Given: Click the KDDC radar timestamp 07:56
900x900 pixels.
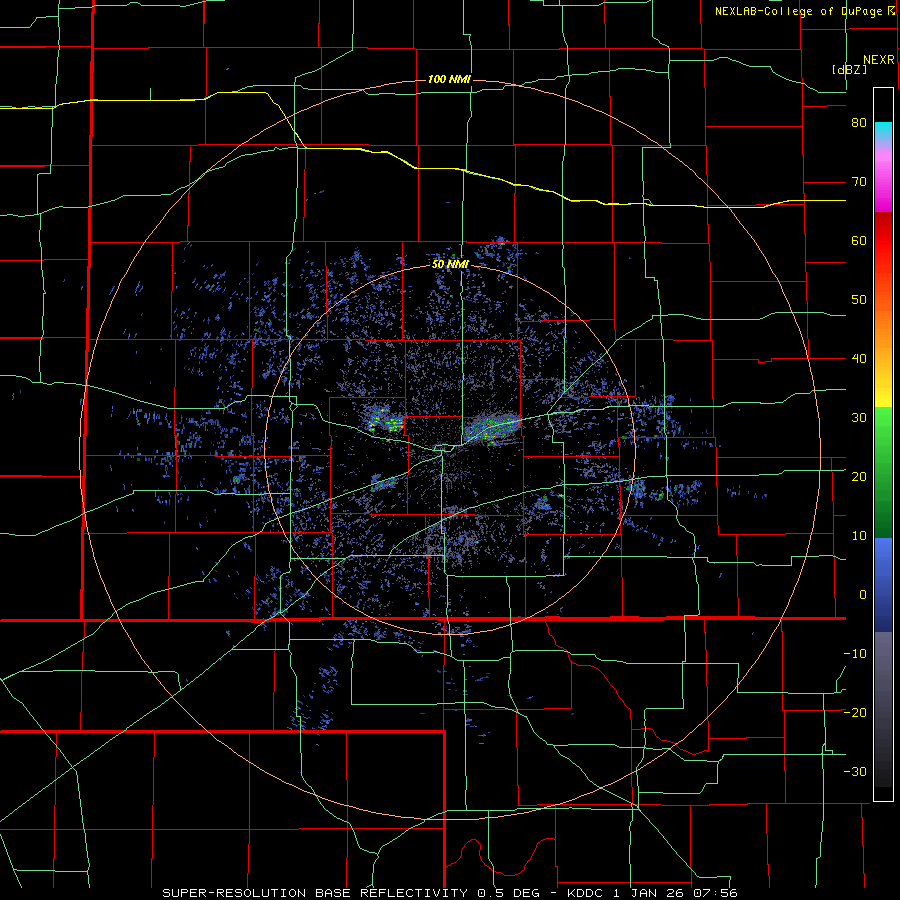Looking at the screenshot, I should tap(717, 893).
